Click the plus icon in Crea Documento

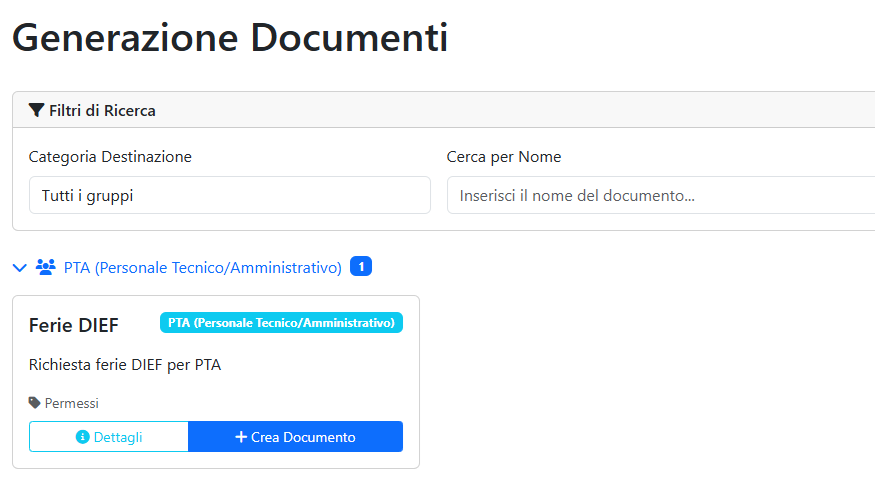pyautogui.click(x=241, y=437)
